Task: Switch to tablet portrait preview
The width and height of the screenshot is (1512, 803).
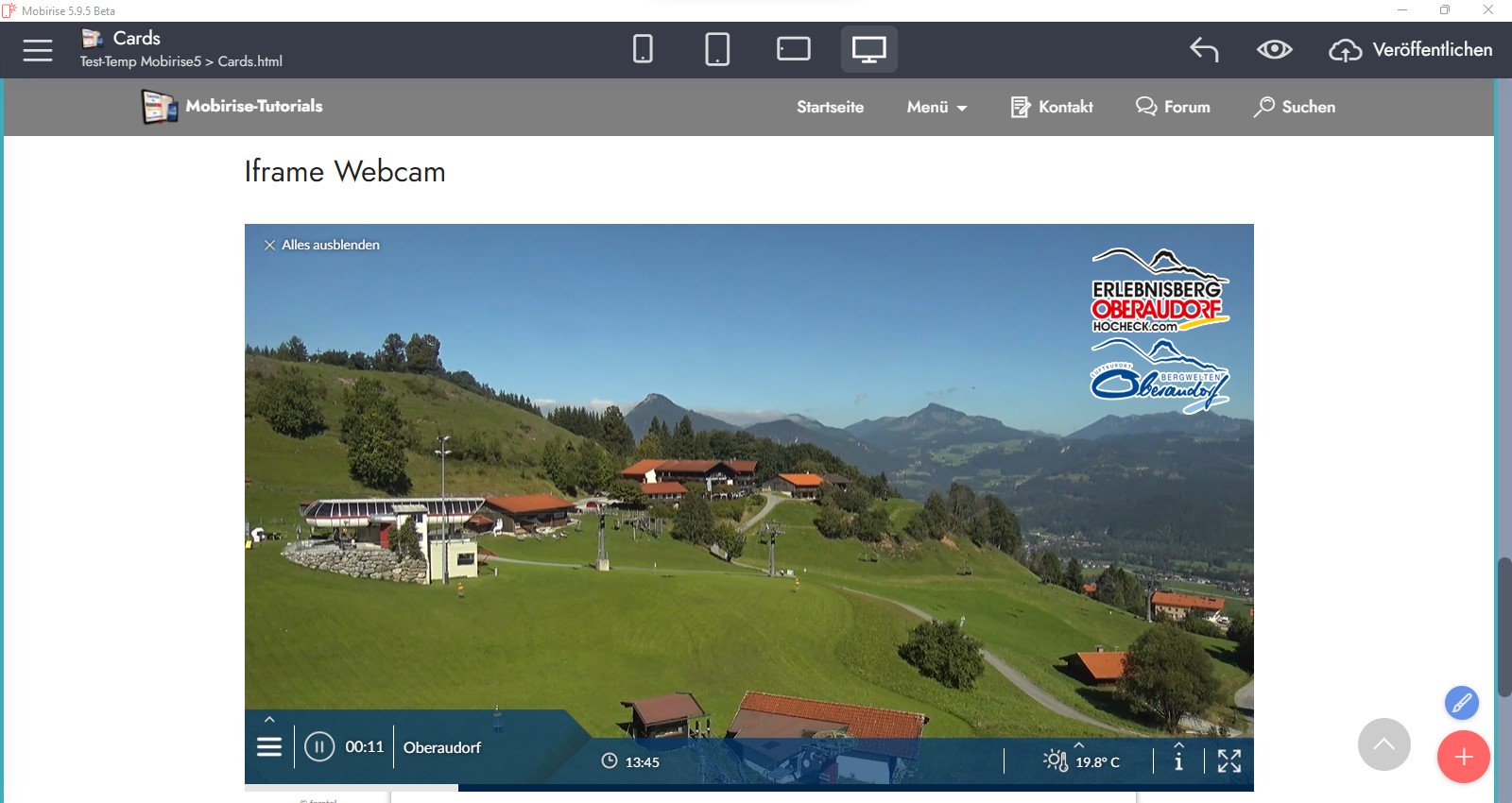Action: tap(717, 49)
